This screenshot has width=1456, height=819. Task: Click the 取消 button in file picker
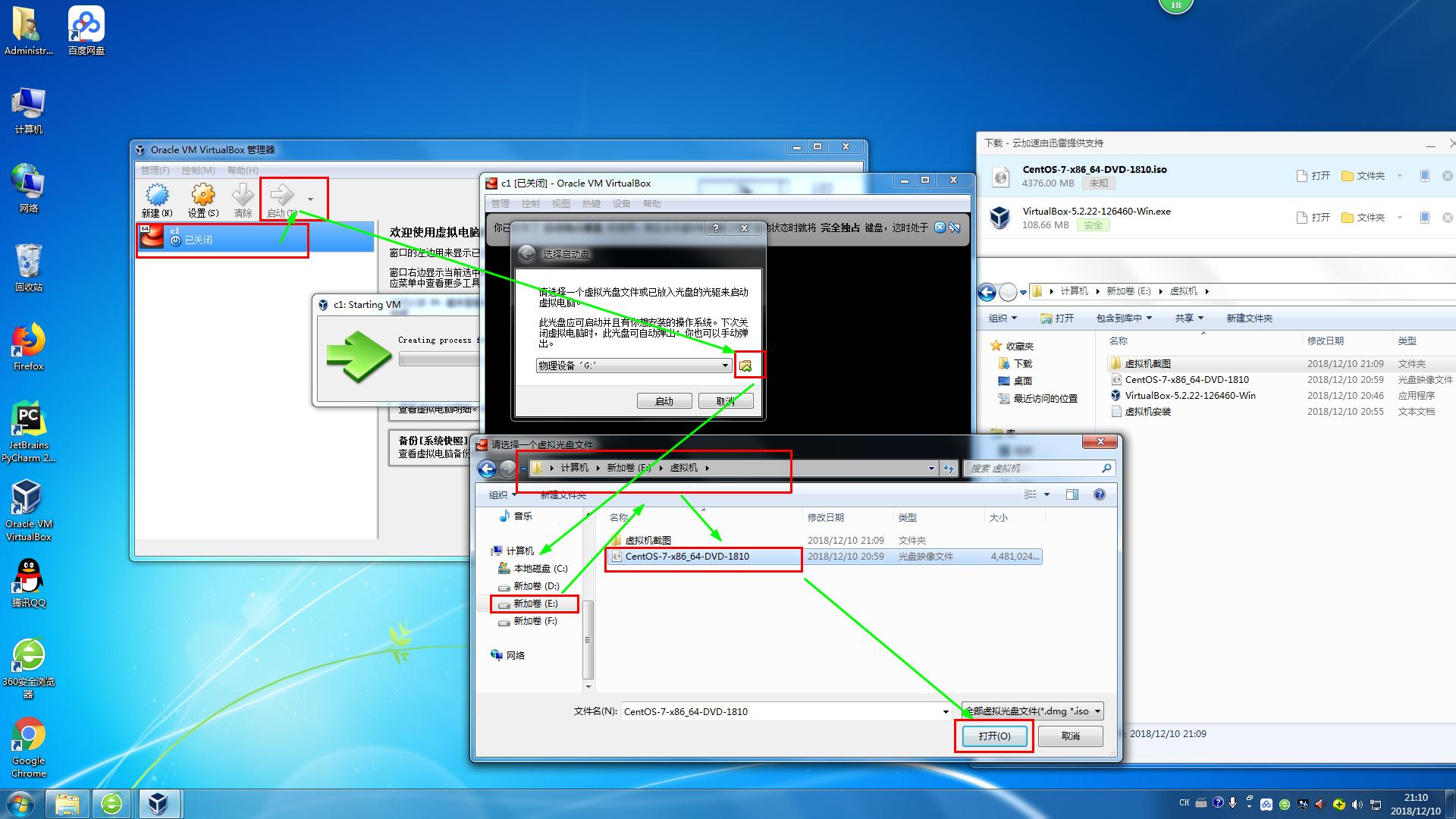1070,736
